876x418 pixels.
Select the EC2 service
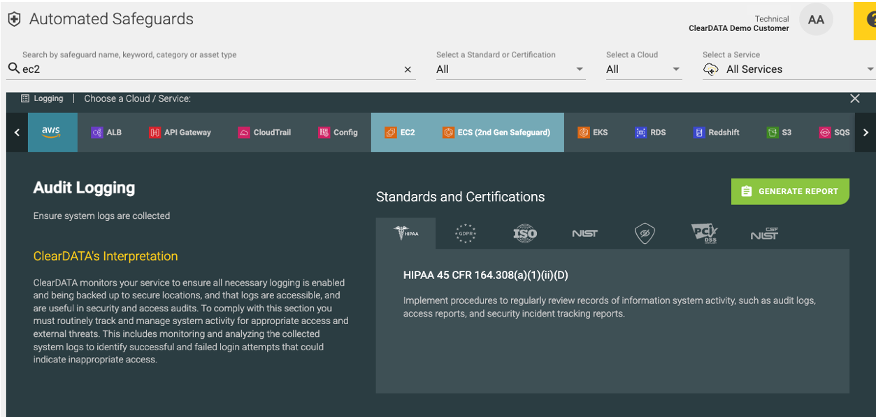tap(399, 132)
